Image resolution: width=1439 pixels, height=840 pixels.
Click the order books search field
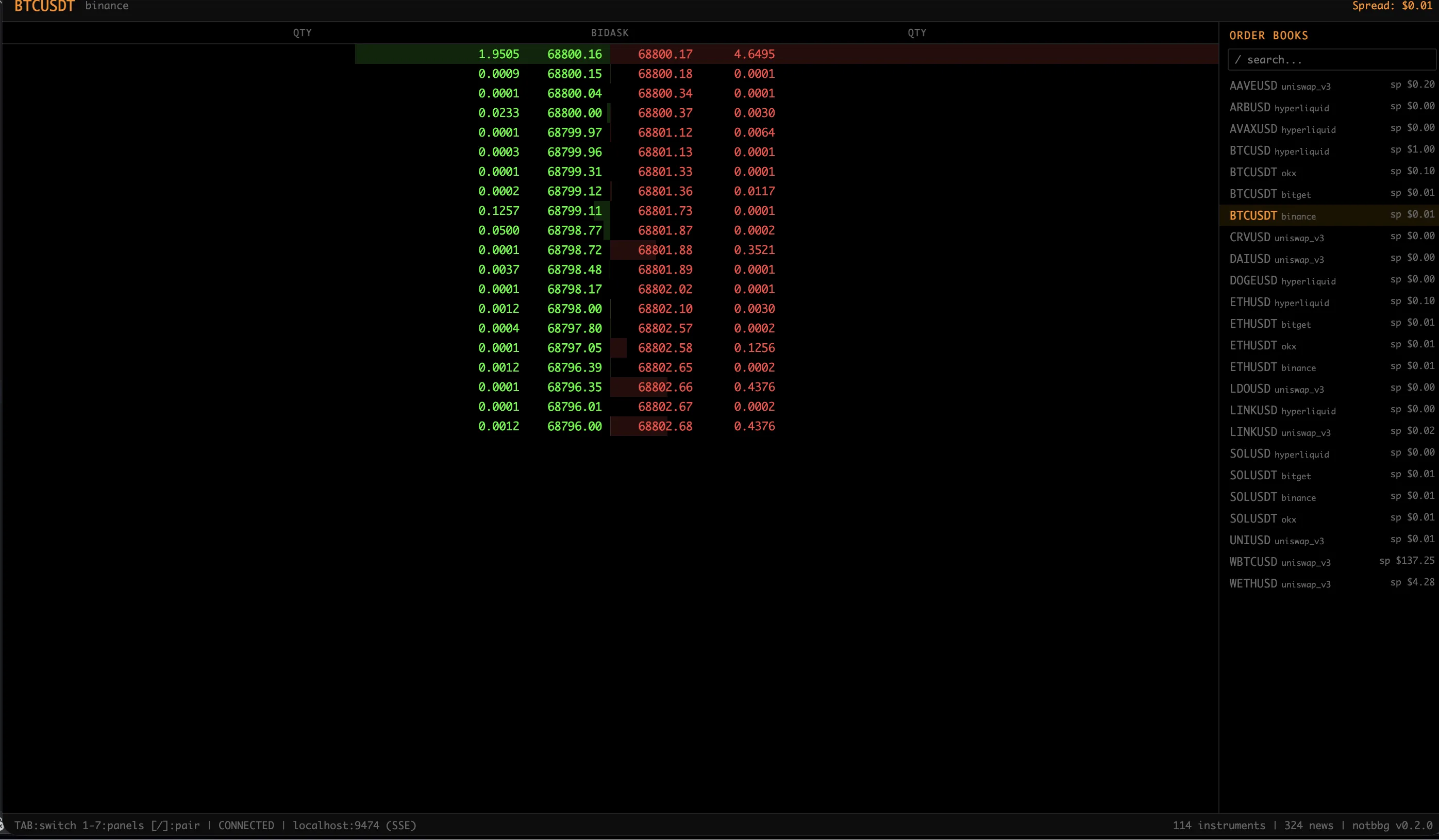pyautogui.click(x=1330, y=59)
